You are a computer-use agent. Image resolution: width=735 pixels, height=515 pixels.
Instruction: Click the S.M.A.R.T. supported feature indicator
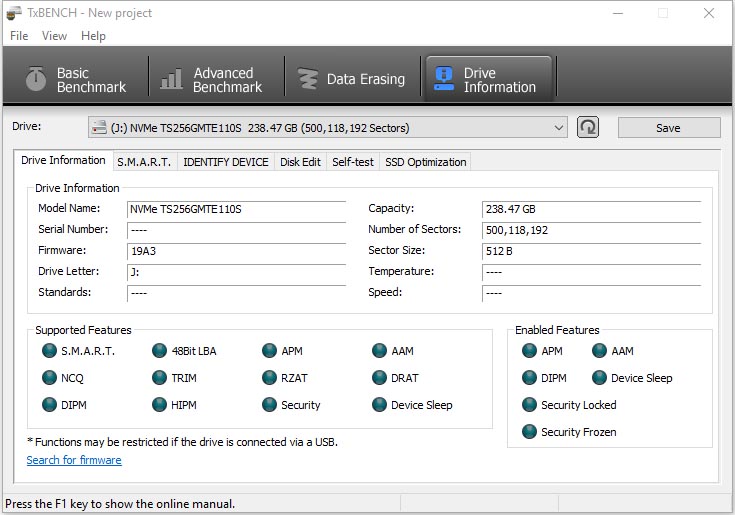tap(49, 351)
